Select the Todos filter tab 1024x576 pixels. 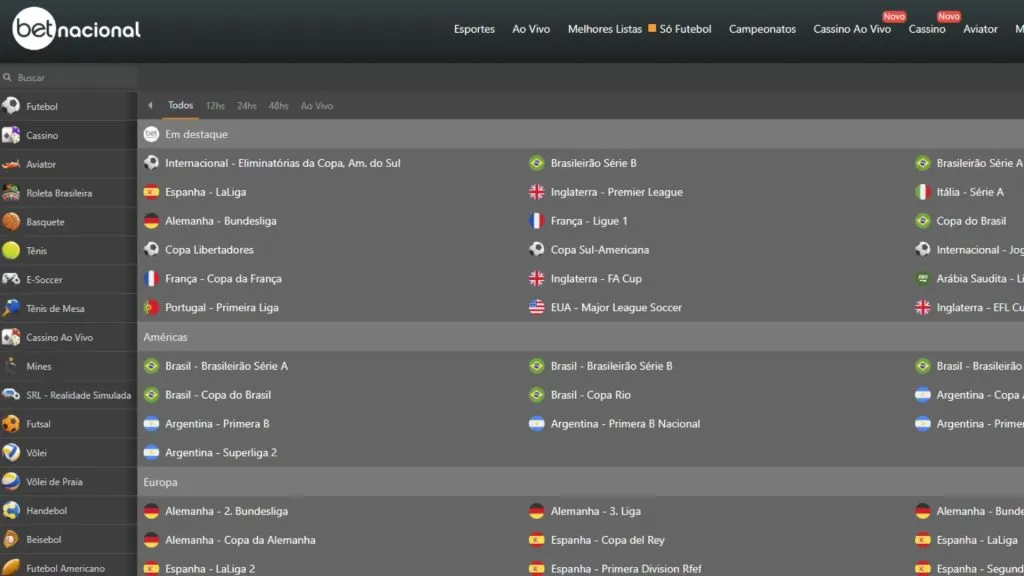(x=180, y=105)
